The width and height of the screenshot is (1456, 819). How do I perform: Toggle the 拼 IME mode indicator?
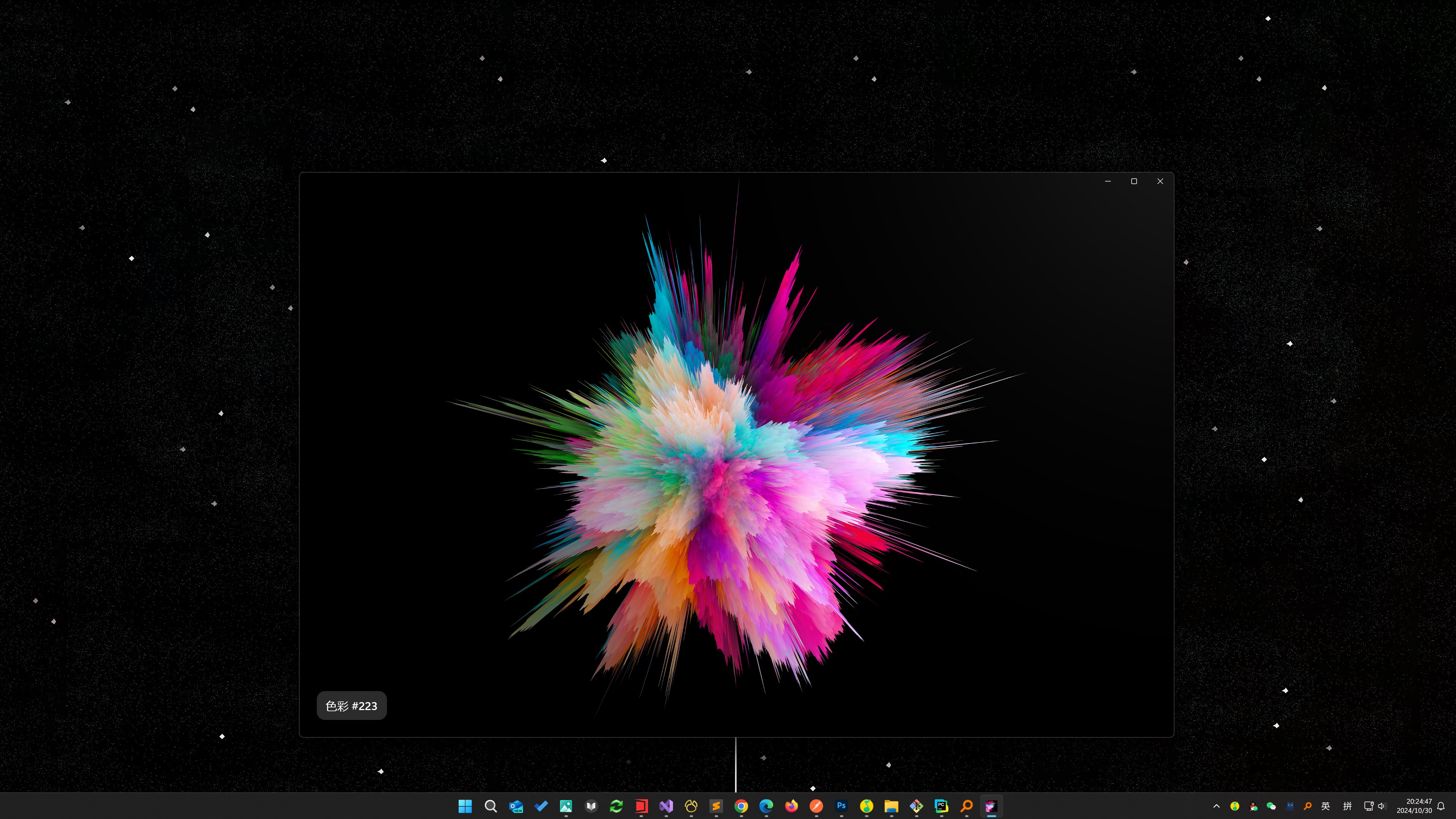point(1348,806)
